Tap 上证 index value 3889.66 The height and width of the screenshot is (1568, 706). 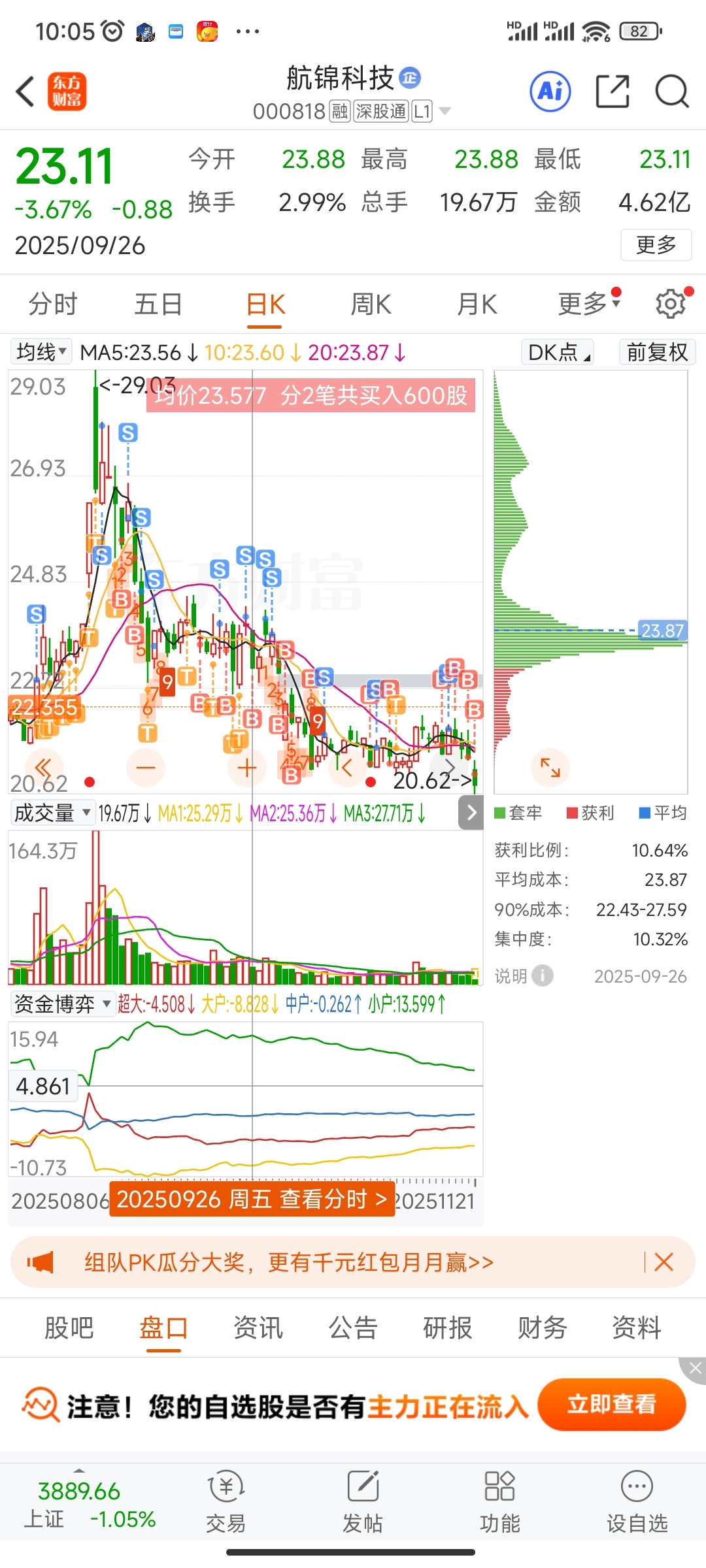(x=79, y=1491)
